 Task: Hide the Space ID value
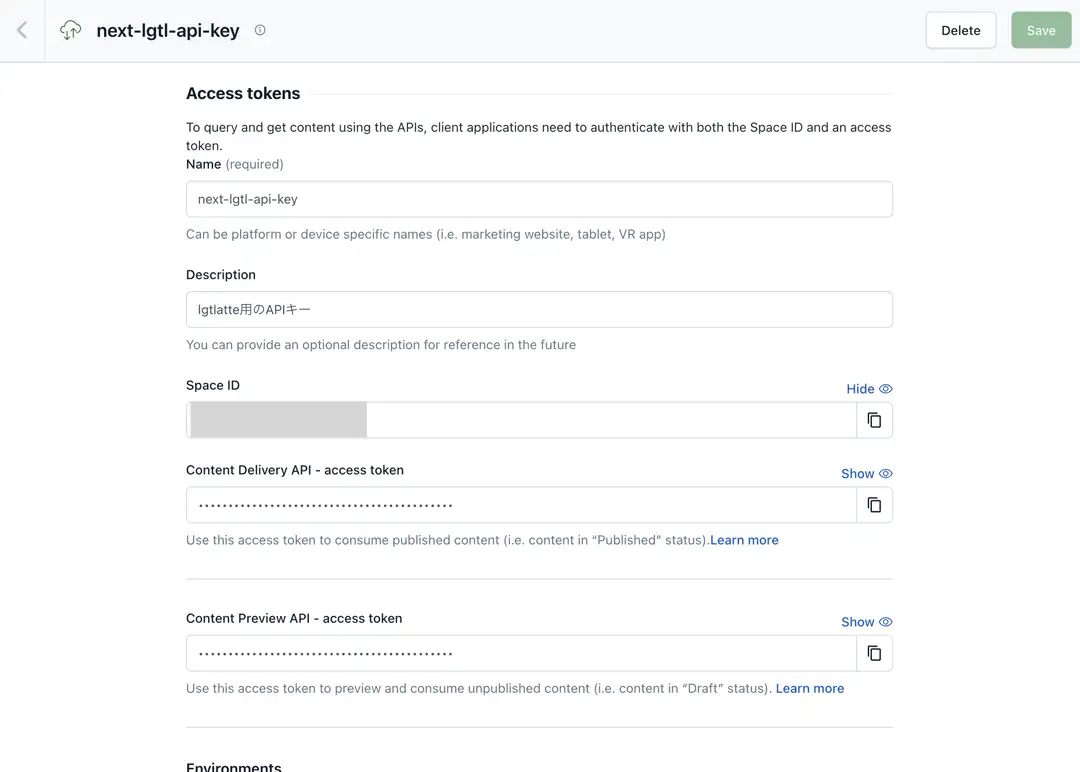coord(868,389)
